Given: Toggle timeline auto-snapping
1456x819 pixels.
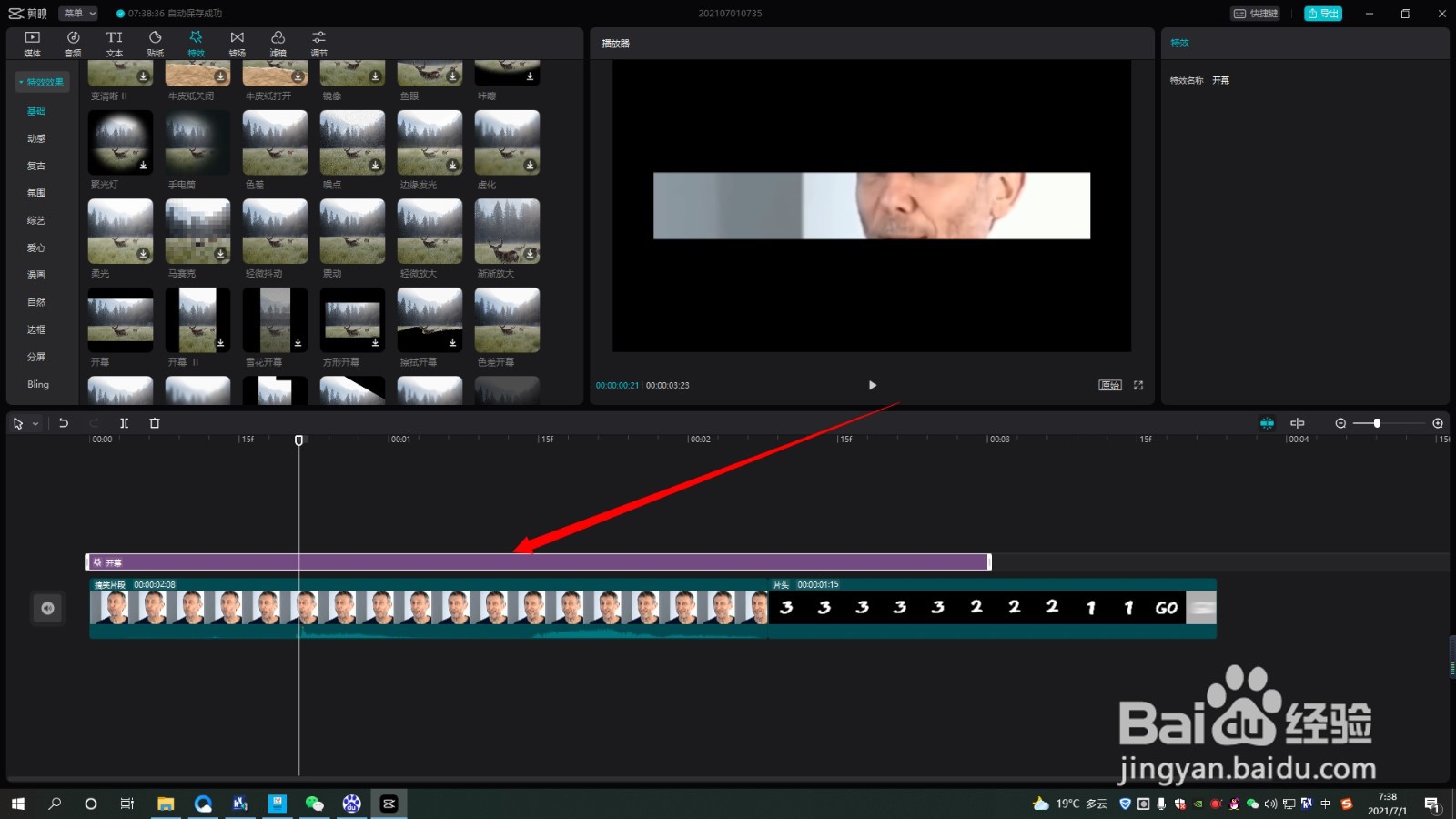Looking at the screenshot, I should [x=1267, y=423].
